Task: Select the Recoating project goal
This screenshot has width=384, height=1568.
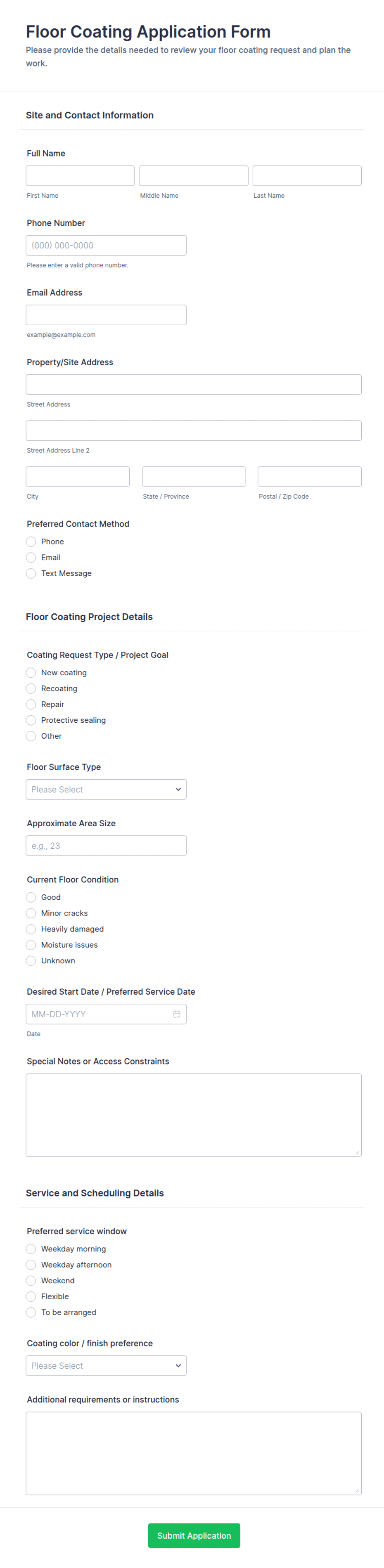Action: (31, 688)
